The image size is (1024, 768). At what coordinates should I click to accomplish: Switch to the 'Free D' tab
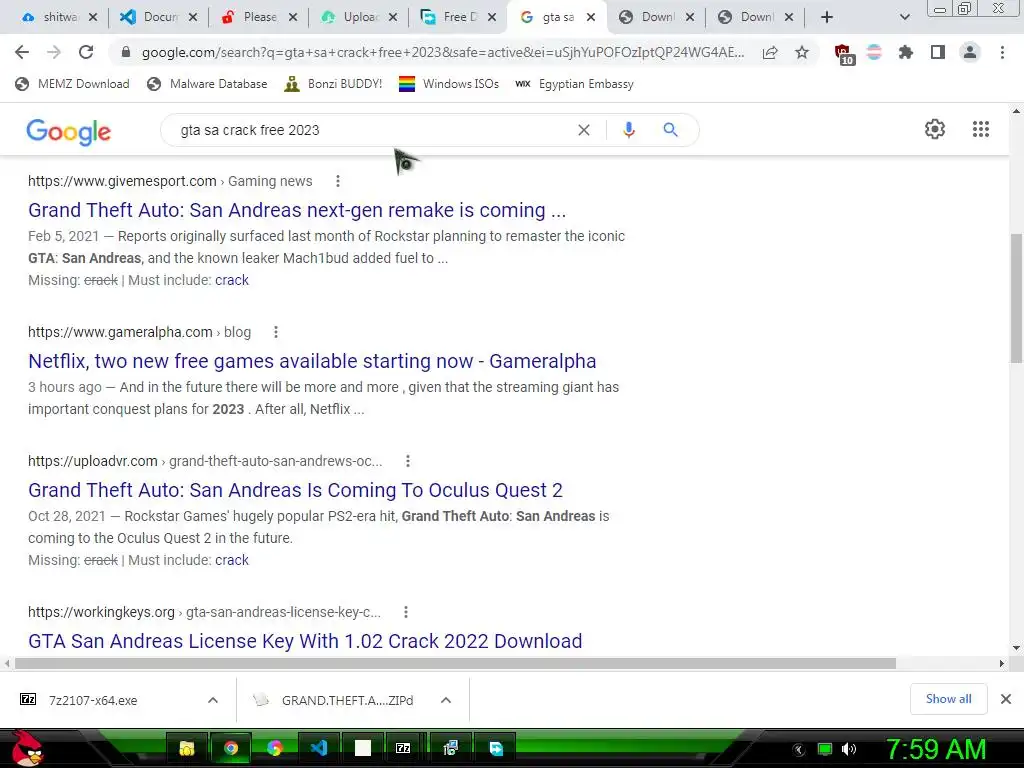[458, 17]
